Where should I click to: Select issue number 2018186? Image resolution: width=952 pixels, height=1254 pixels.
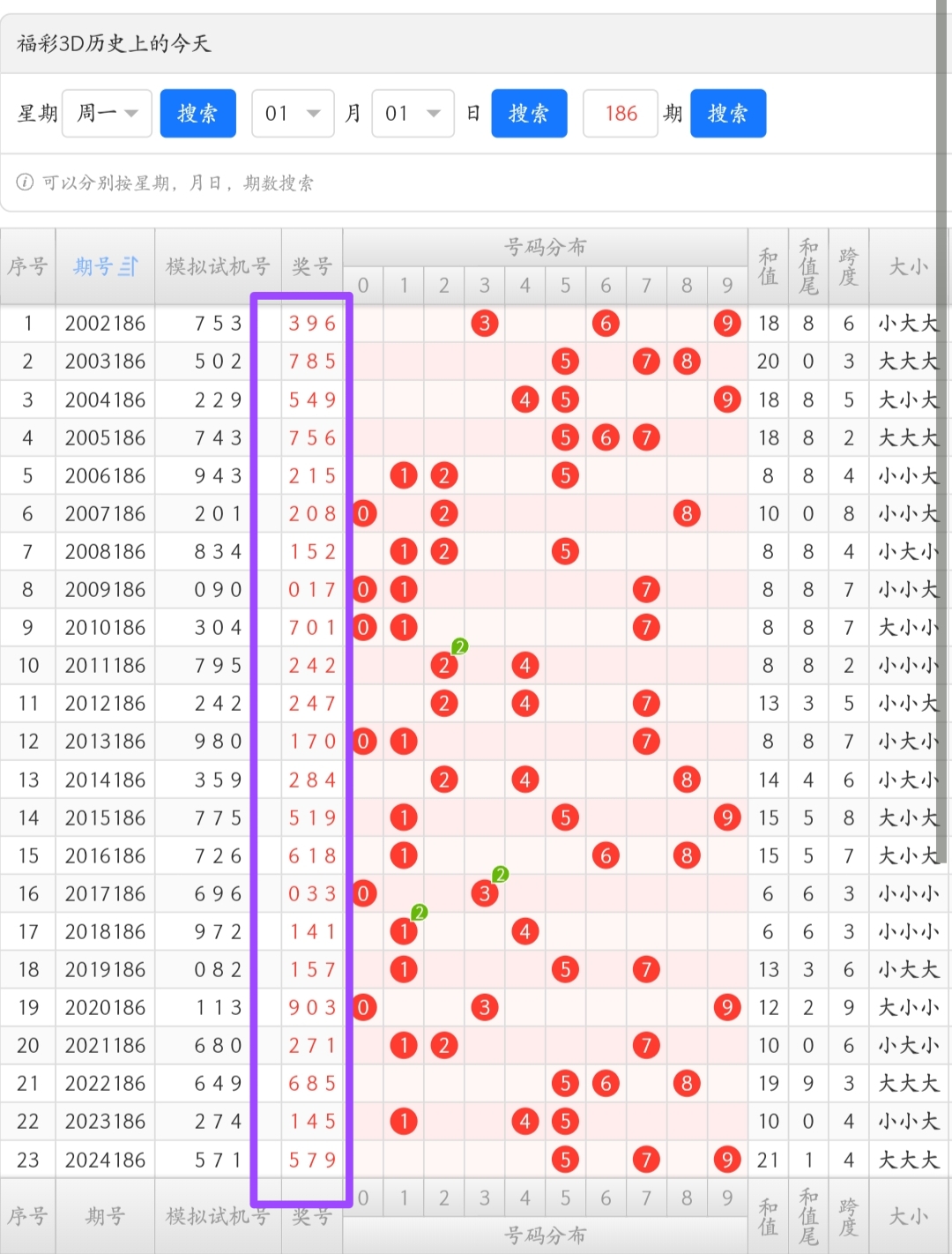(105, 932)
